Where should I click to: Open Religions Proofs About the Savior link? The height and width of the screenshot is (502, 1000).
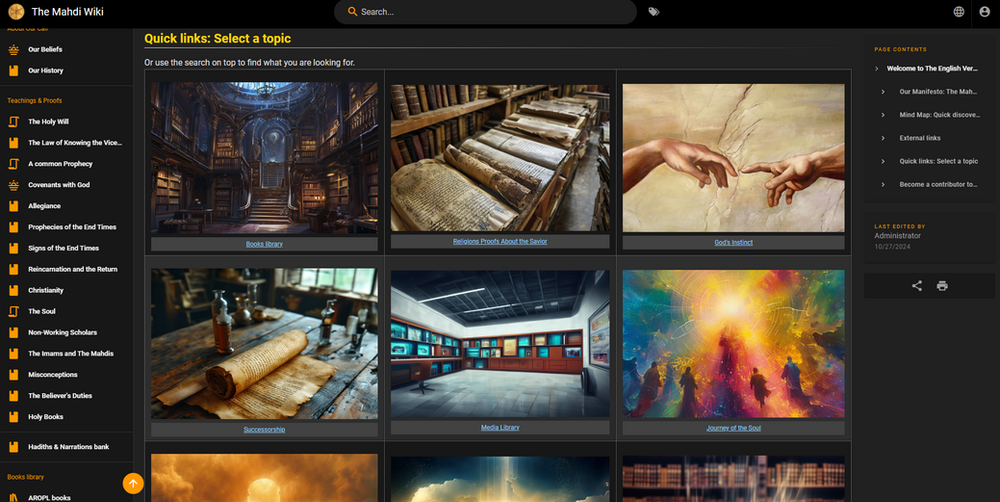click(x=500, y=242)
